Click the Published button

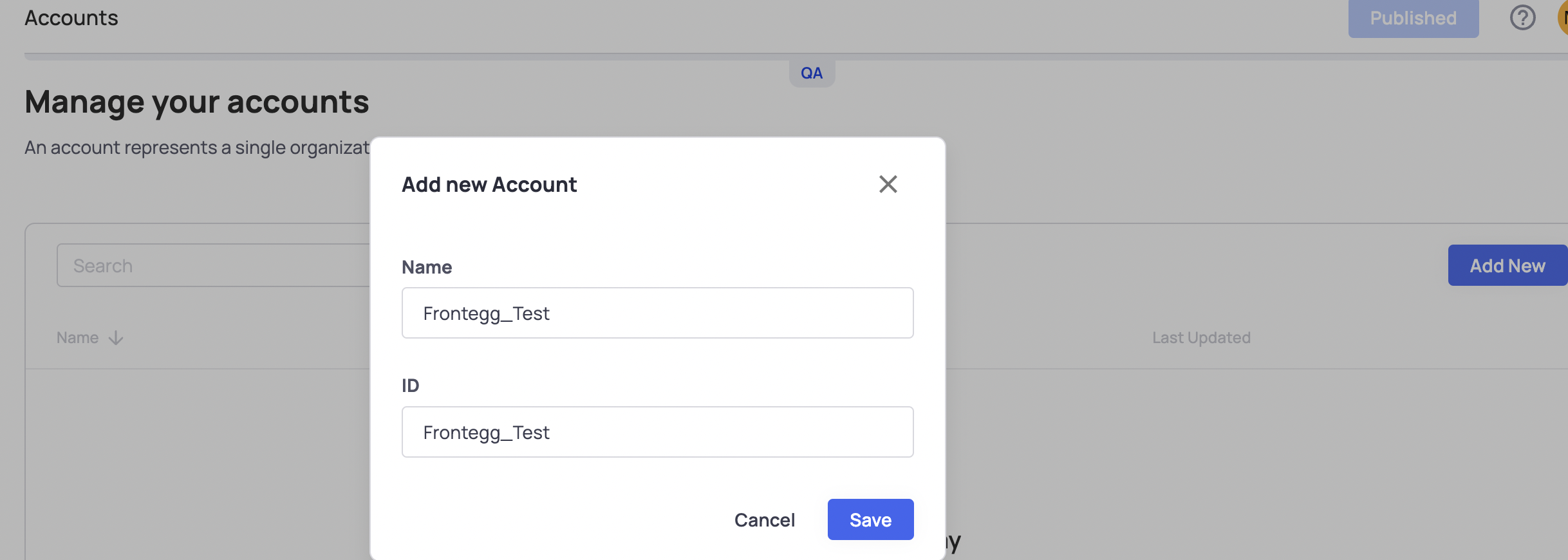1413,18
